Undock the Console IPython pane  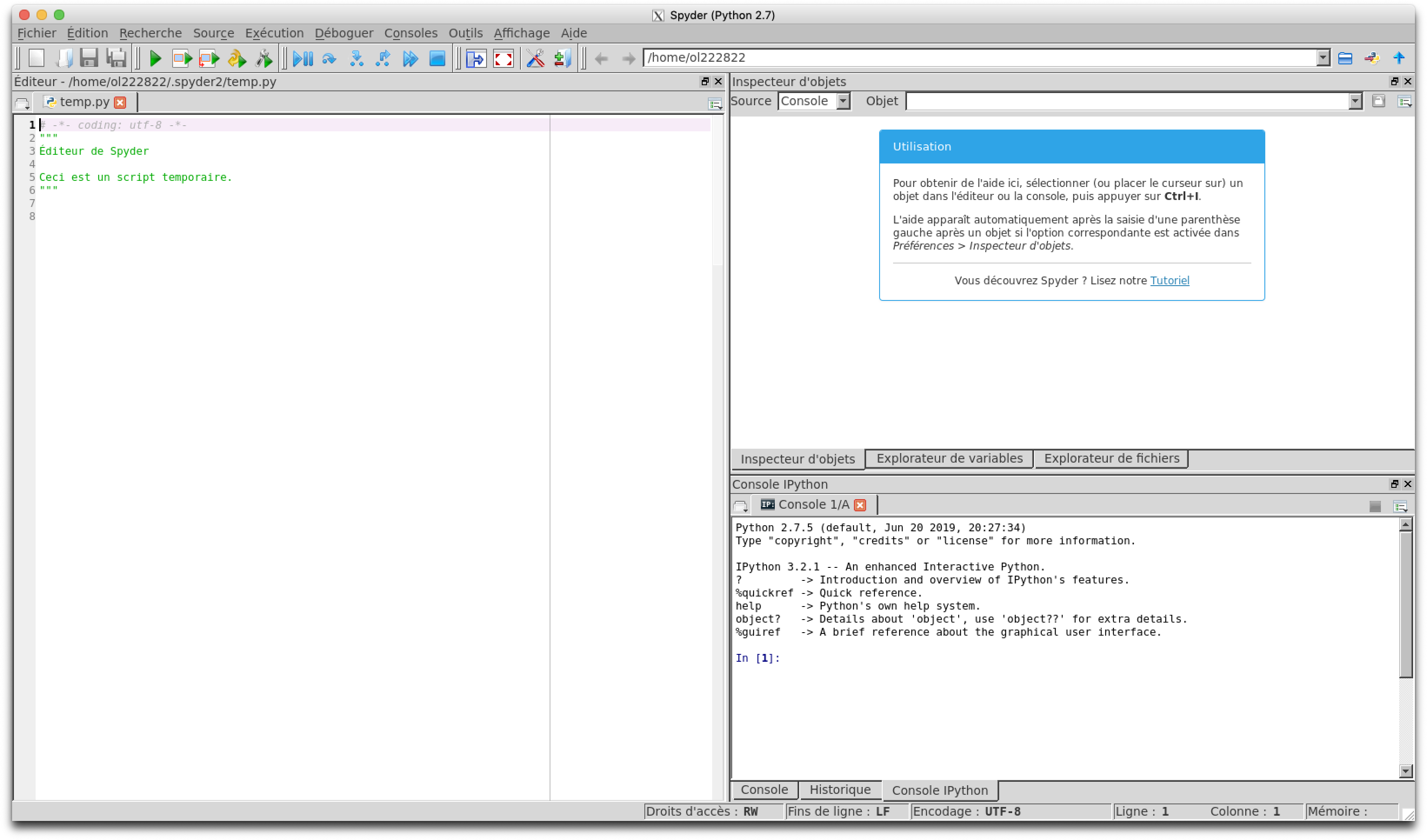(1395, 484)
